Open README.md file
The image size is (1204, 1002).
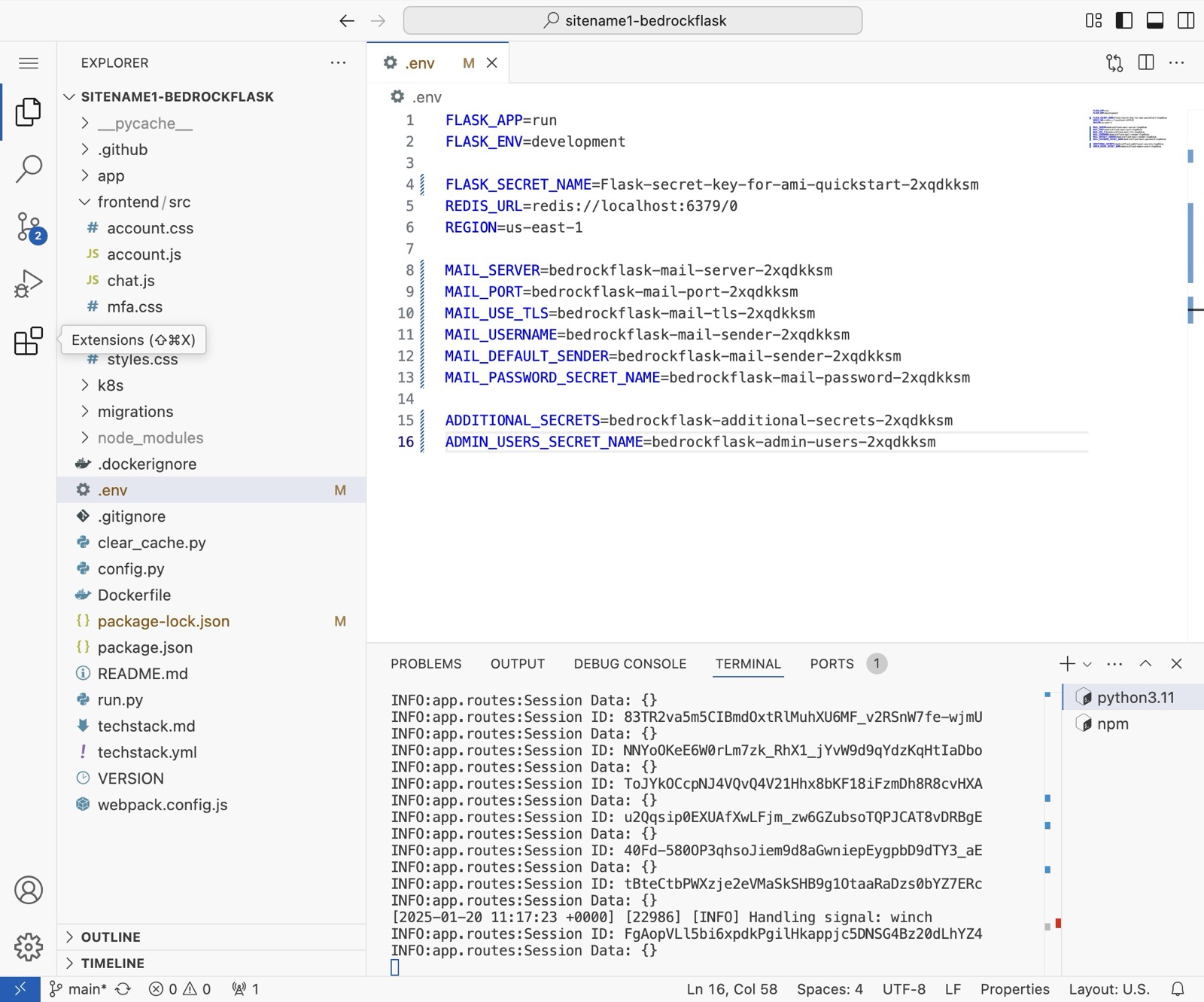pos(211,674)
